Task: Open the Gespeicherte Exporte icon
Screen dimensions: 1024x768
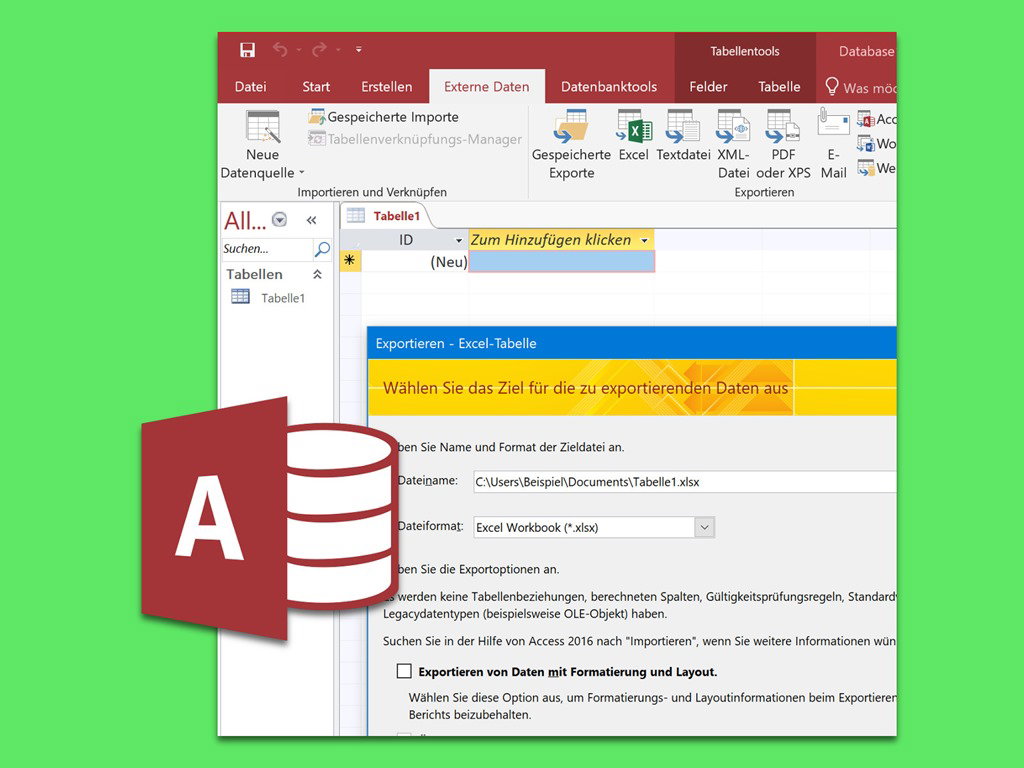Action: pyautogui.click(x=571, y=128)
